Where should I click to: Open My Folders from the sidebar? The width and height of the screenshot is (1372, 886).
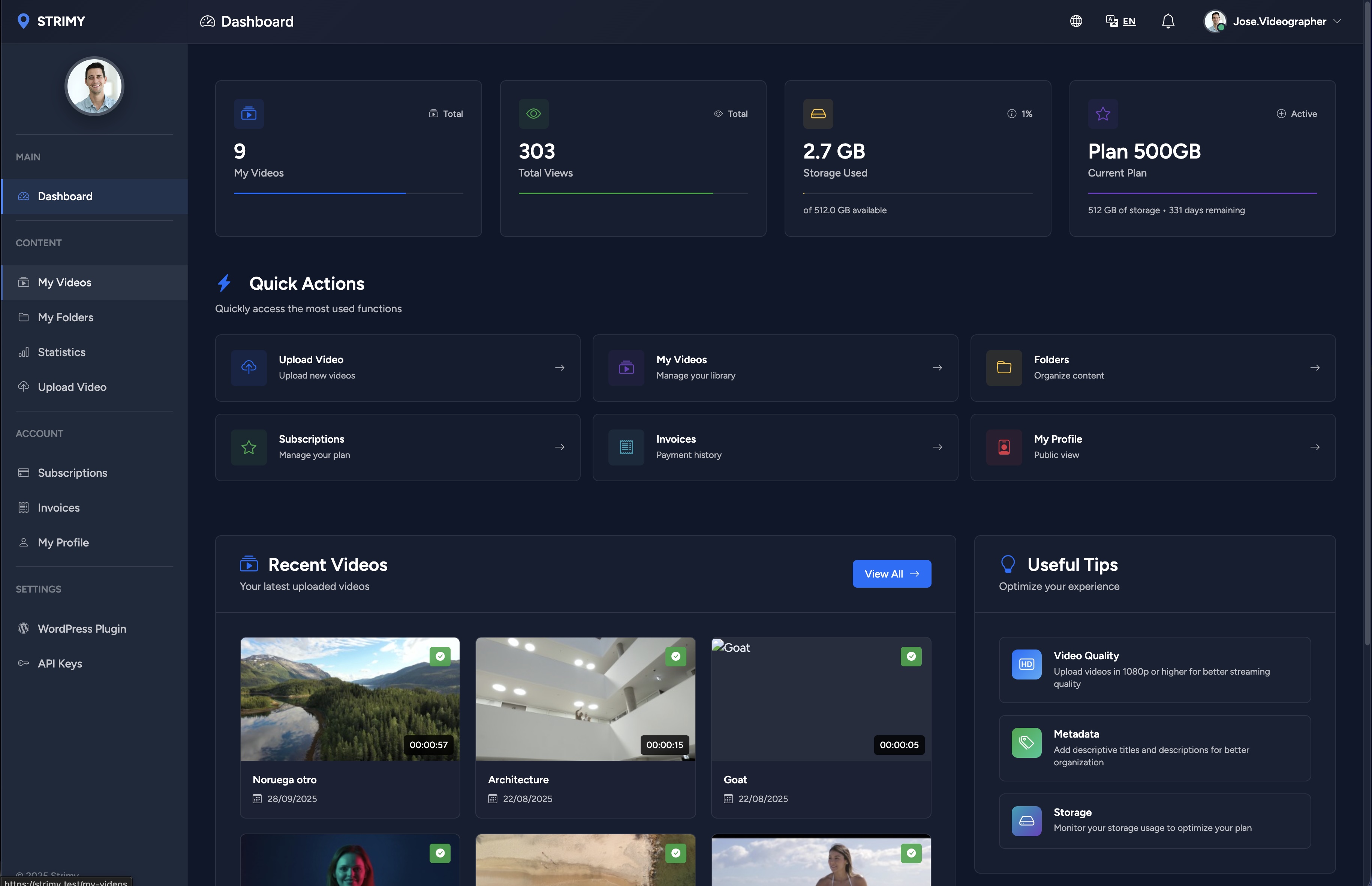[65, 317]
